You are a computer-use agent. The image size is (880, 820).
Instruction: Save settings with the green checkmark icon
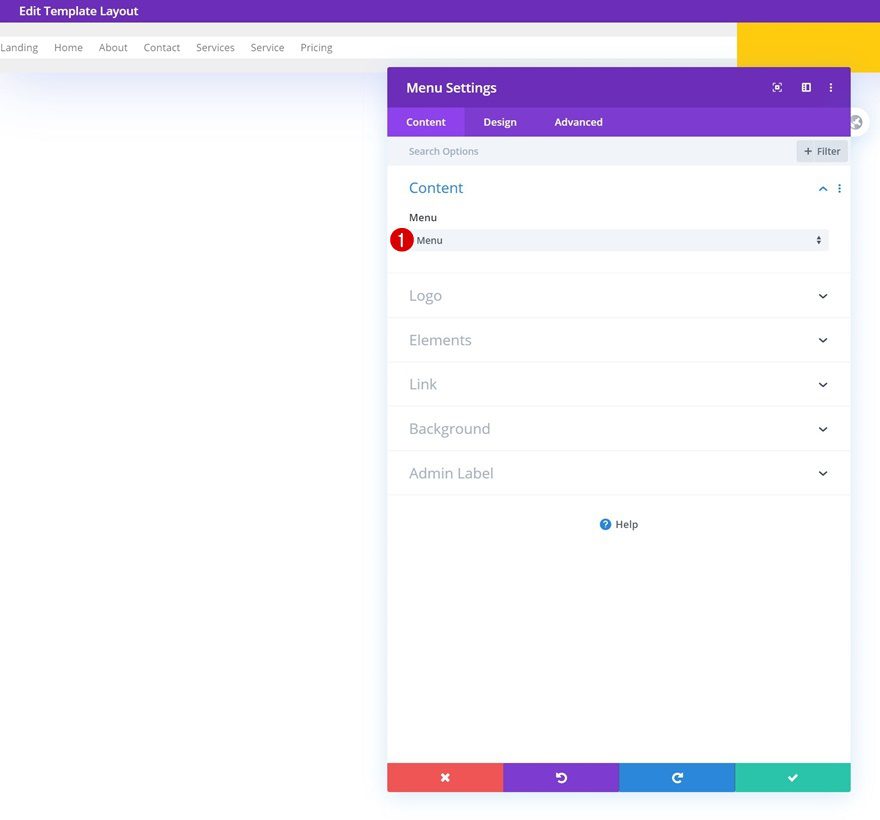pyautogui.click(x=792, y=777)
